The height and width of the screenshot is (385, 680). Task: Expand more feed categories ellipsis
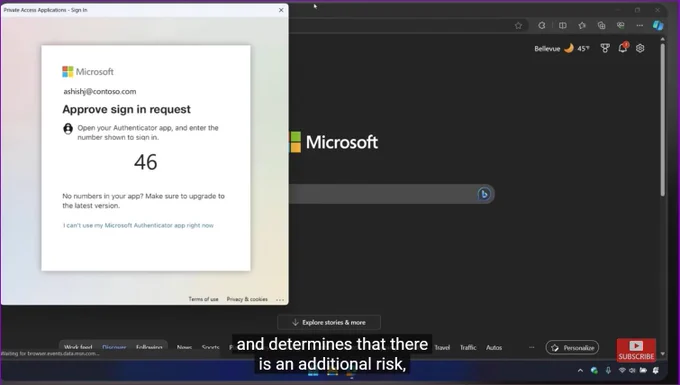(532, 347)
